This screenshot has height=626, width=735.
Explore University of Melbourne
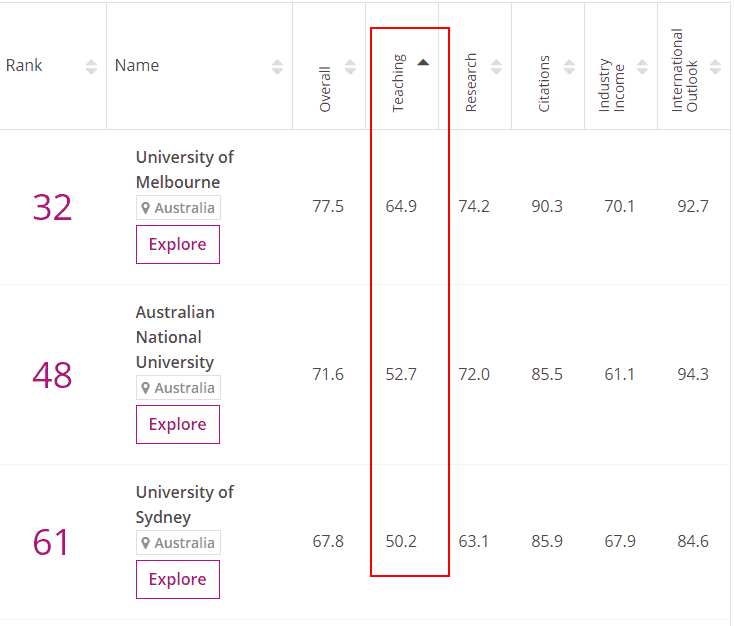click(178, 244)
